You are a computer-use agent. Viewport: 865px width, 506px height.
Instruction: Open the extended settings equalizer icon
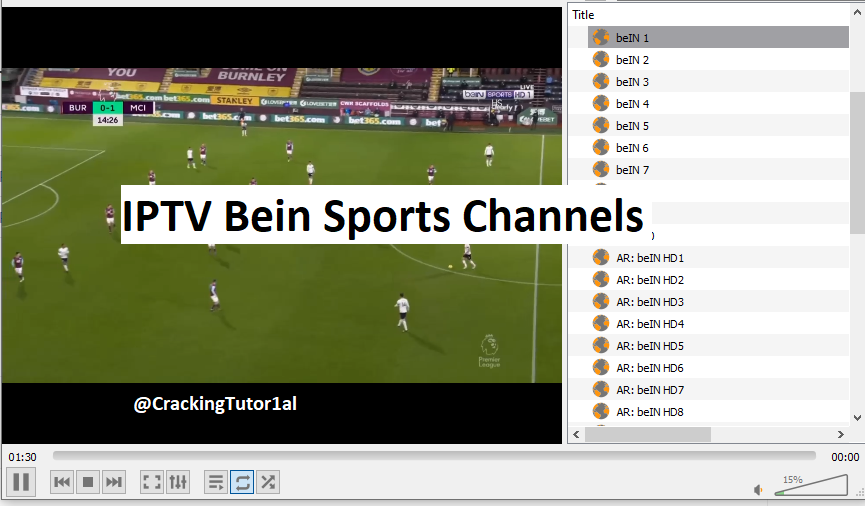point(178,482)
